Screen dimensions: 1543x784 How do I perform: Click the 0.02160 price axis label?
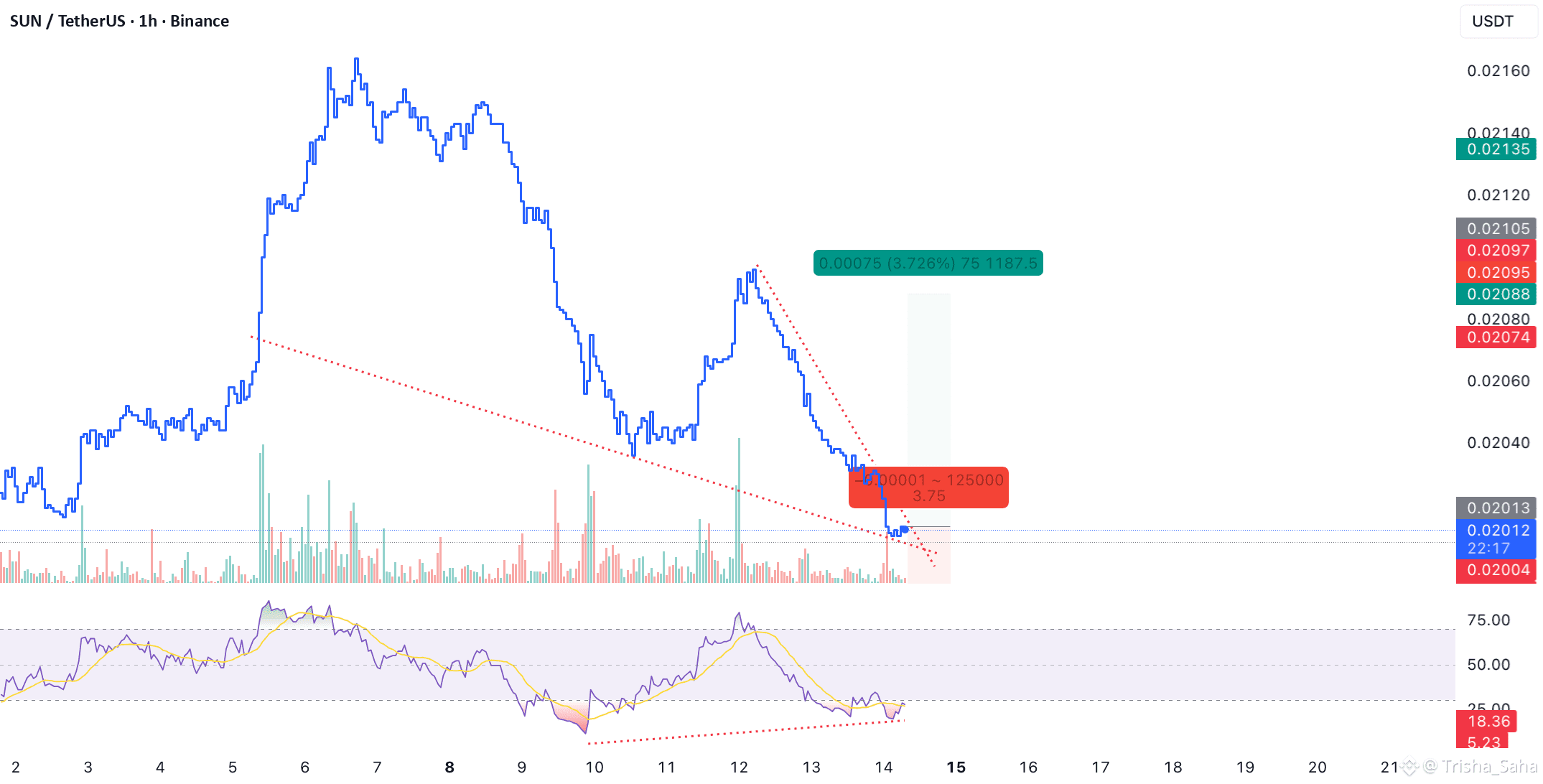click(x=1498, y=71)
